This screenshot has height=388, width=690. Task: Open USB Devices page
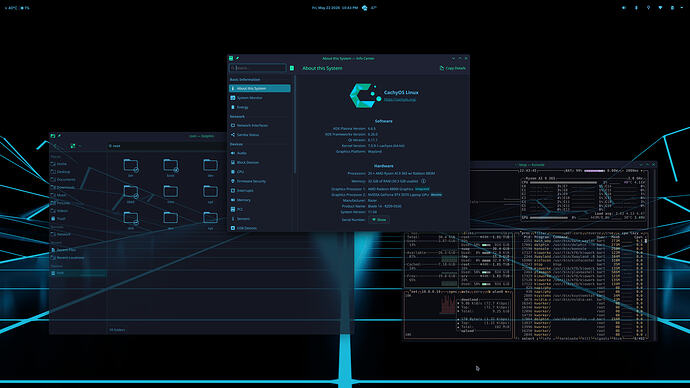[260, 228]
